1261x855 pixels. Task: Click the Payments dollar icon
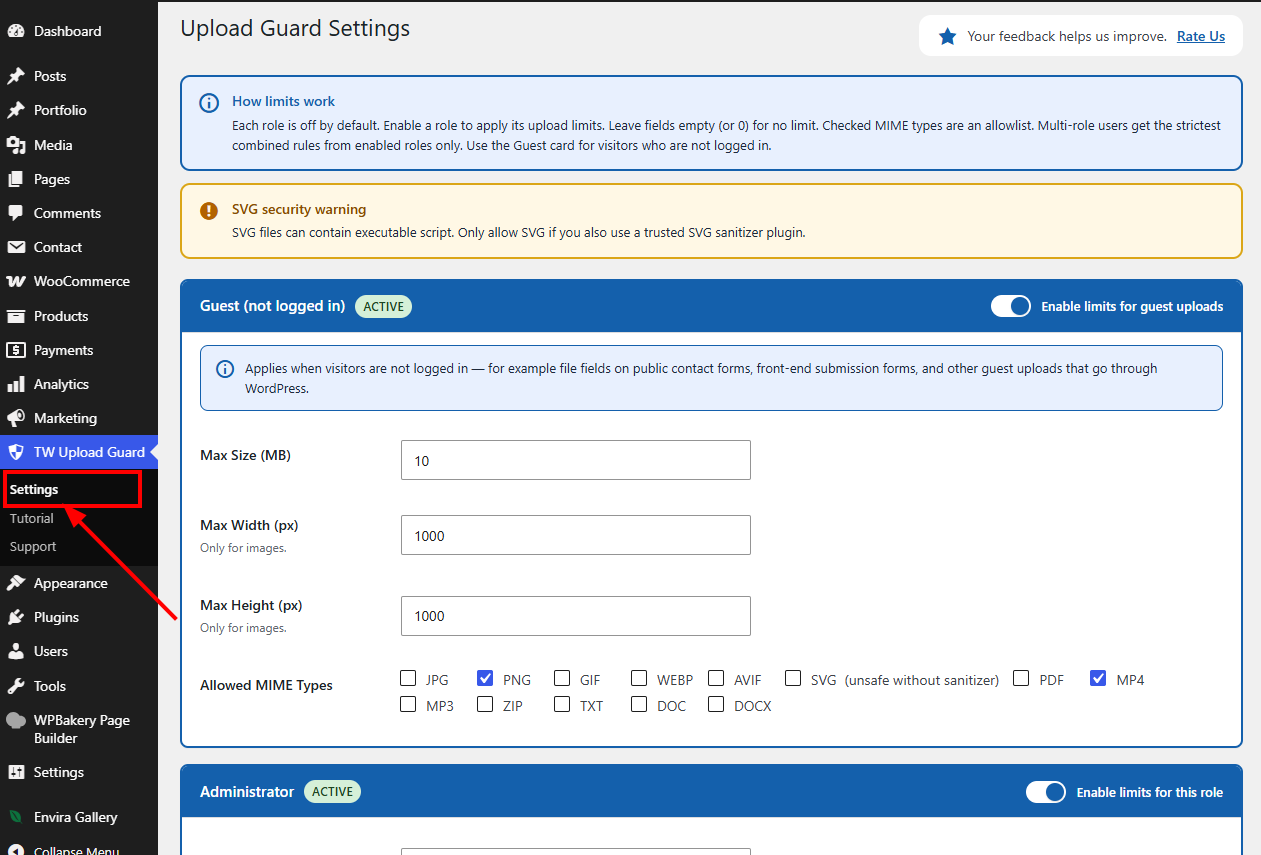pos(16,350)
